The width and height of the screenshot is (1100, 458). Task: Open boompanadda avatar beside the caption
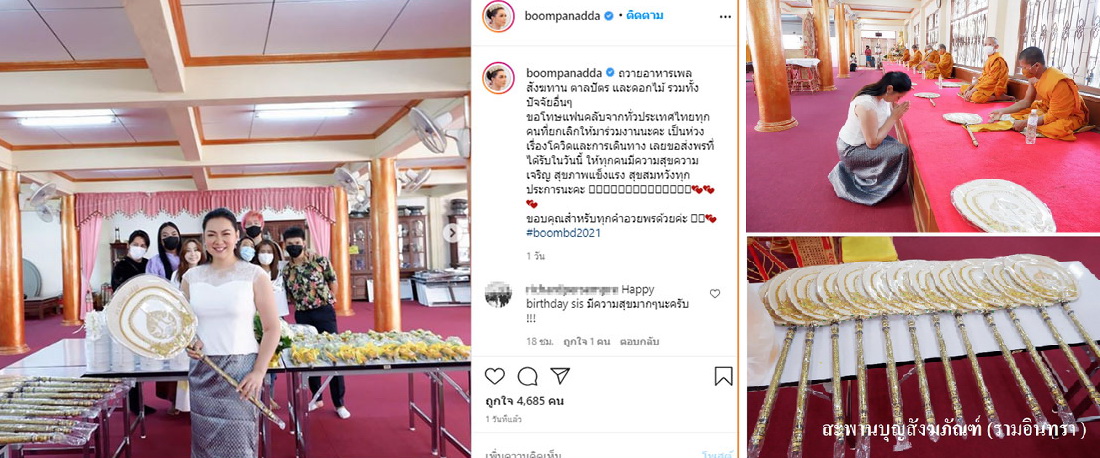pyautogui.click(x=499, y=78)
